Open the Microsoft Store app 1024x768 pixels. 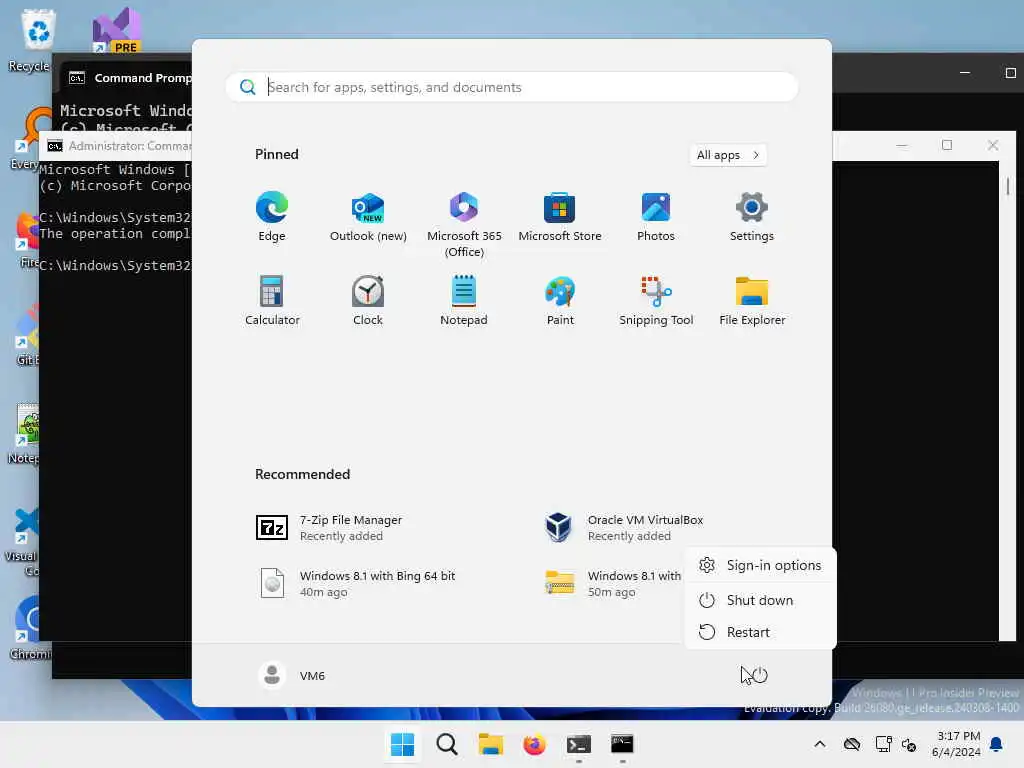[x=560, y=217]
